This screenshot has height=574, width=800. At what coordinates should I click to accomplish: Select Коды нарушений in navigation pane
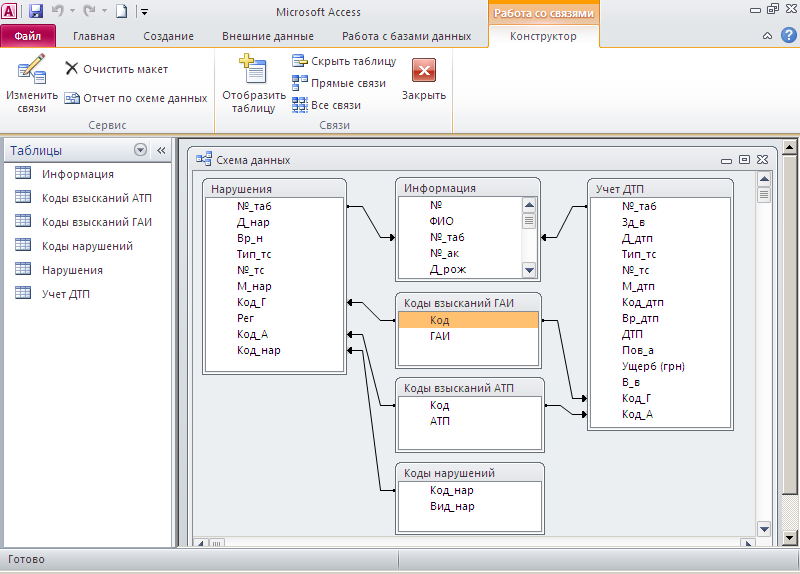(x=87, y=246)
